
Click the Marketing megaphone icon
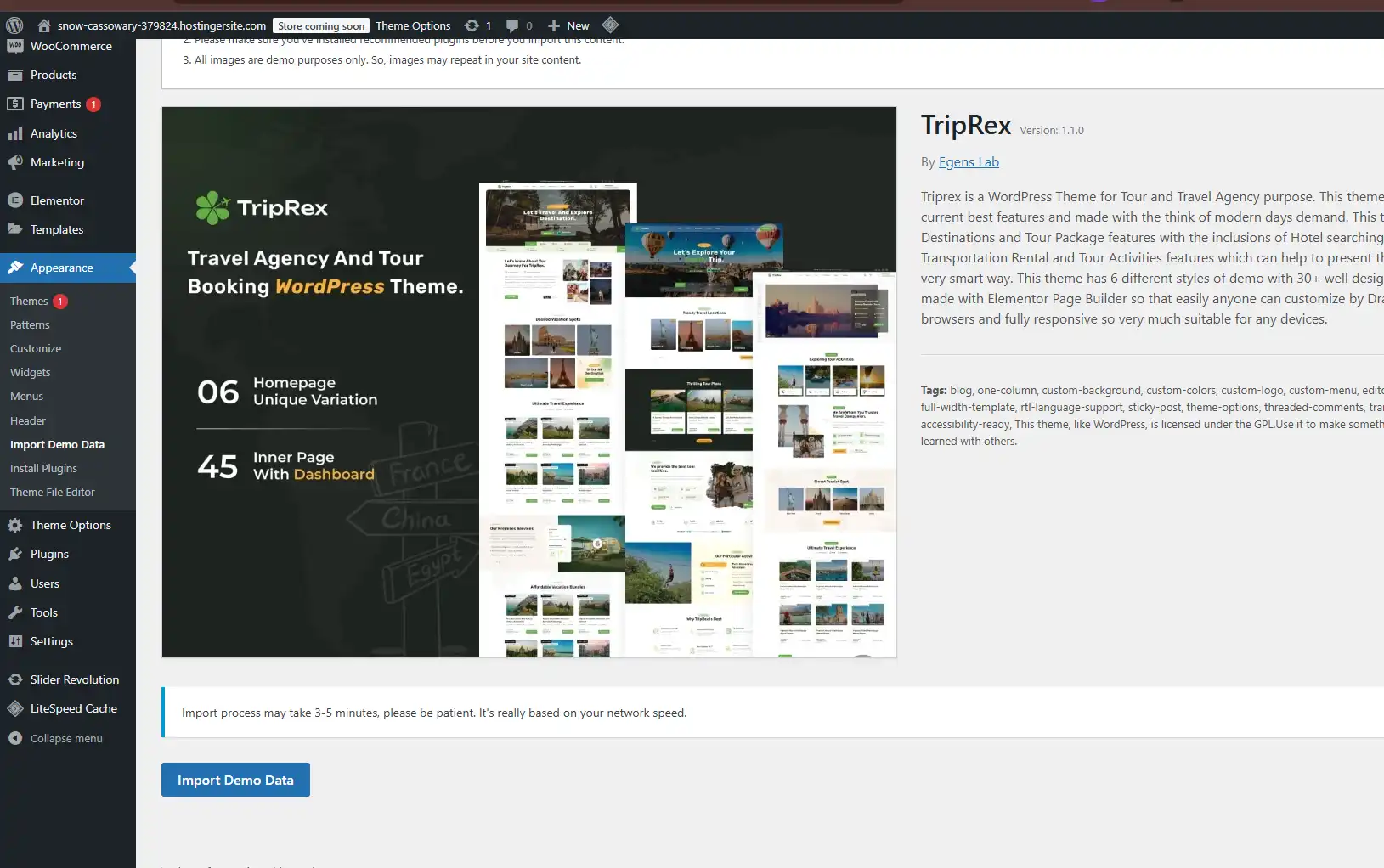click(15, 162)
